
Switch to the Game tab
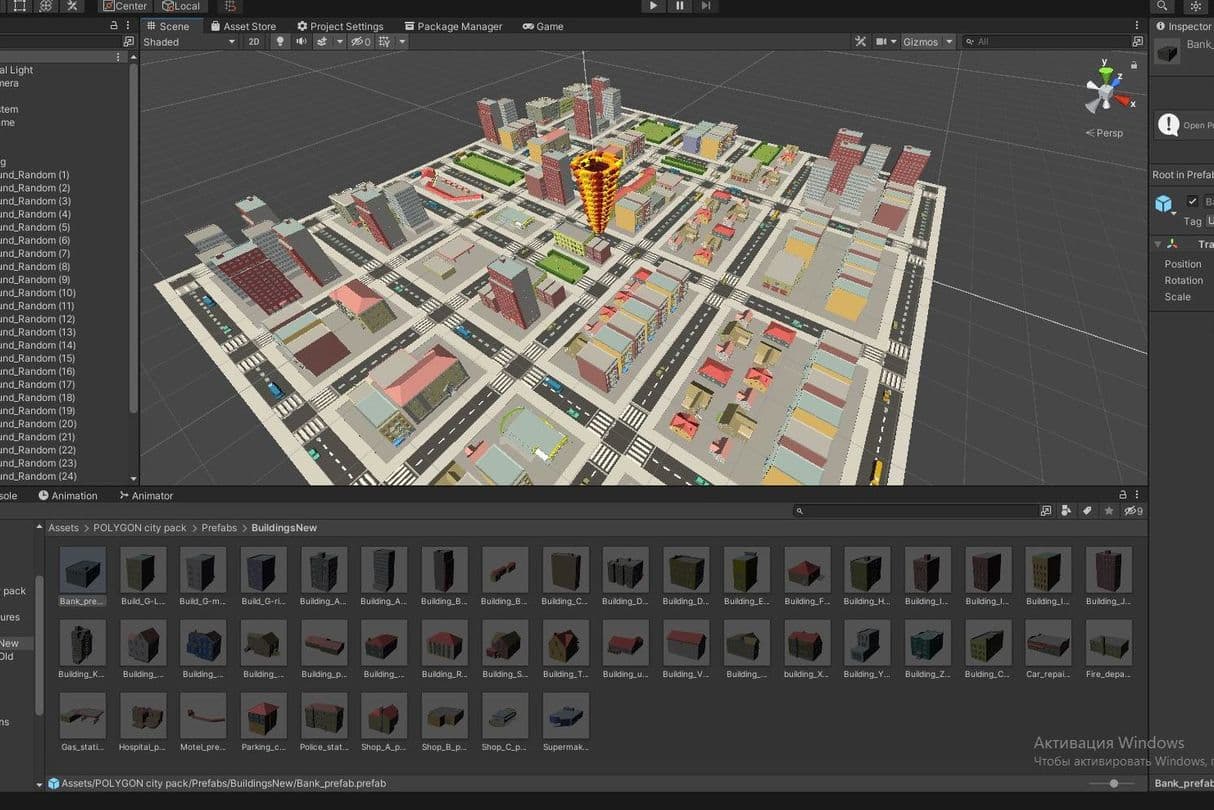[x=543, y=26]
